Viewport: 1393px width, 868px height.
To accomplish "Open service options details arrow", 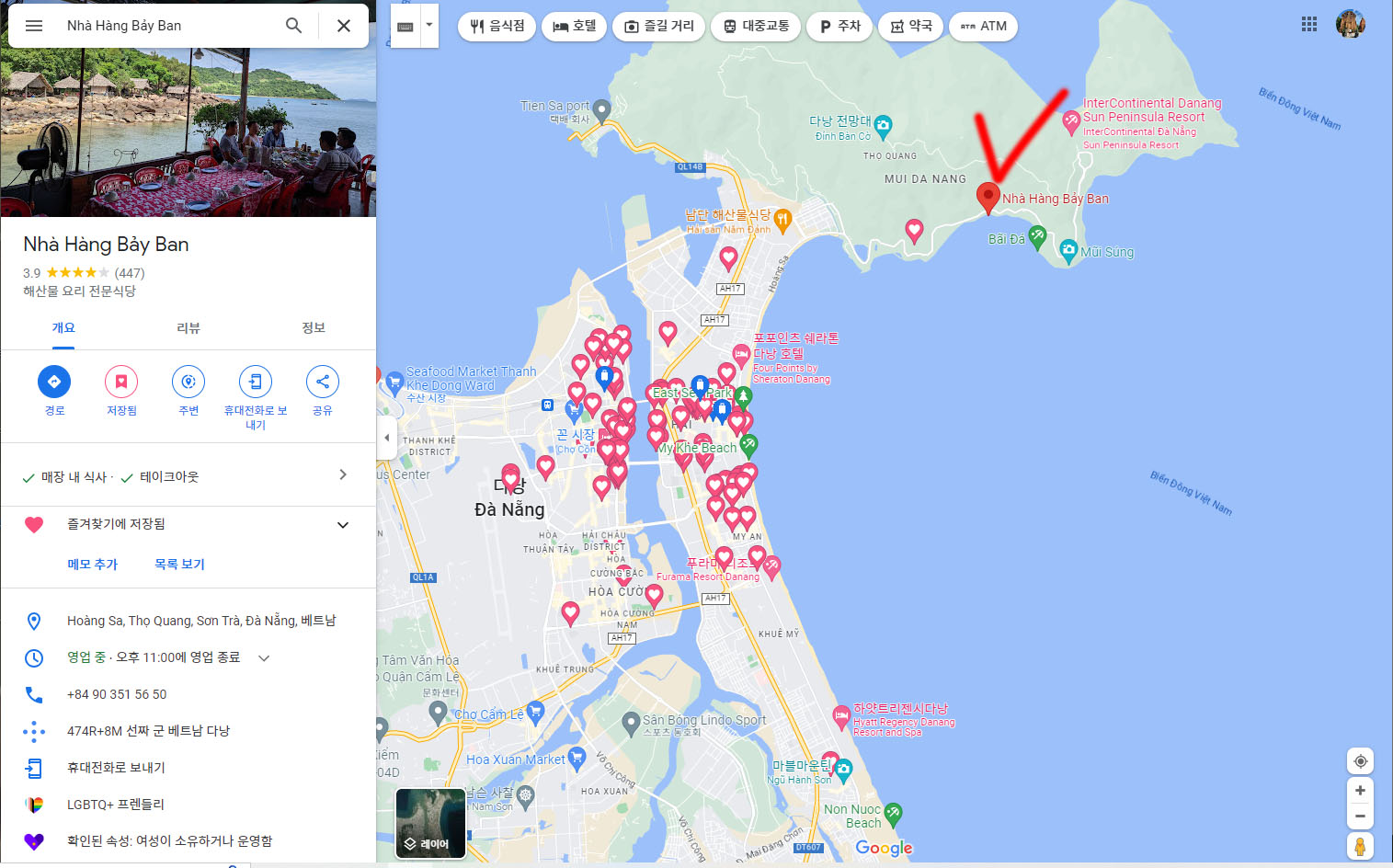I will pyautogui.click(x=343, y=474).
